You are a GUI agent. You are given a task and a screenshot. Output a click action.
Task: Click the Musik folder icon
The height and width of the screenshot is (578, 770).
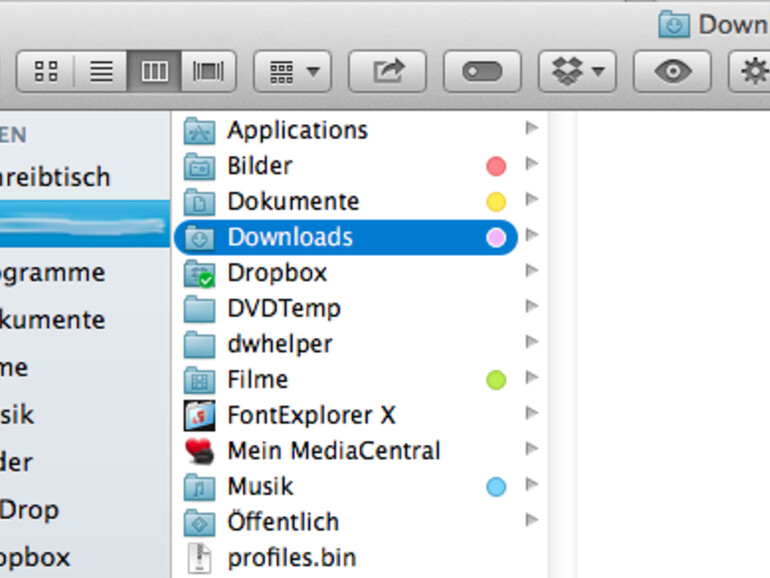(199, 487)
